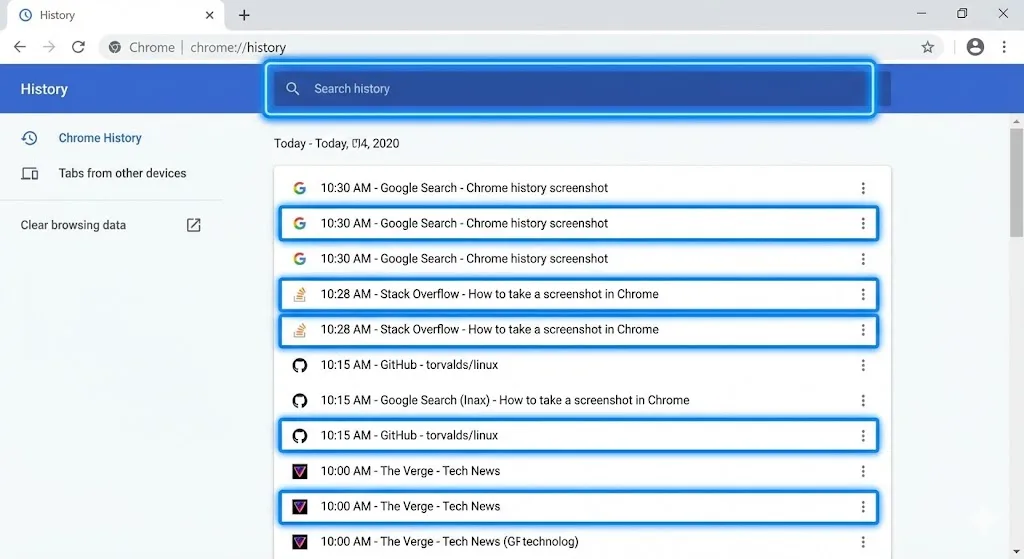The width and height of the screenshot is (1024, 559).
Task: Open more actions for The Verge (GF technolog) entry
Action: [863, 542]
